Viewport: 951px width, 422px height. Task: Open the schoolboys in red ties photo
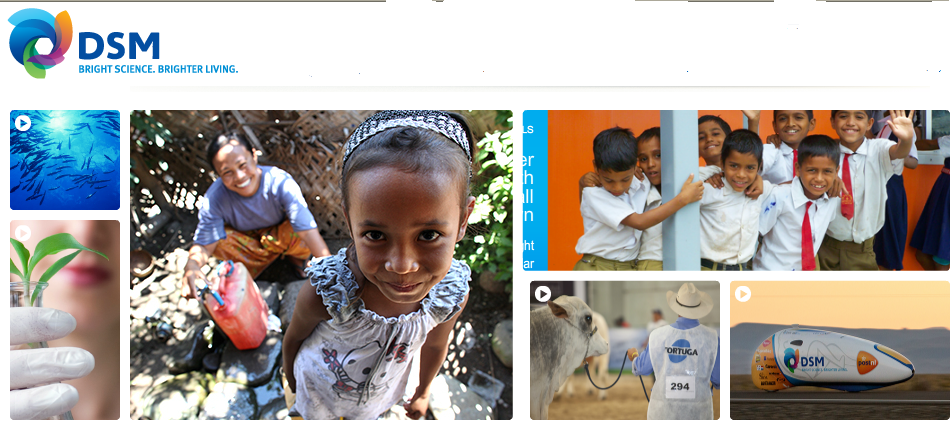coord(748,190)
